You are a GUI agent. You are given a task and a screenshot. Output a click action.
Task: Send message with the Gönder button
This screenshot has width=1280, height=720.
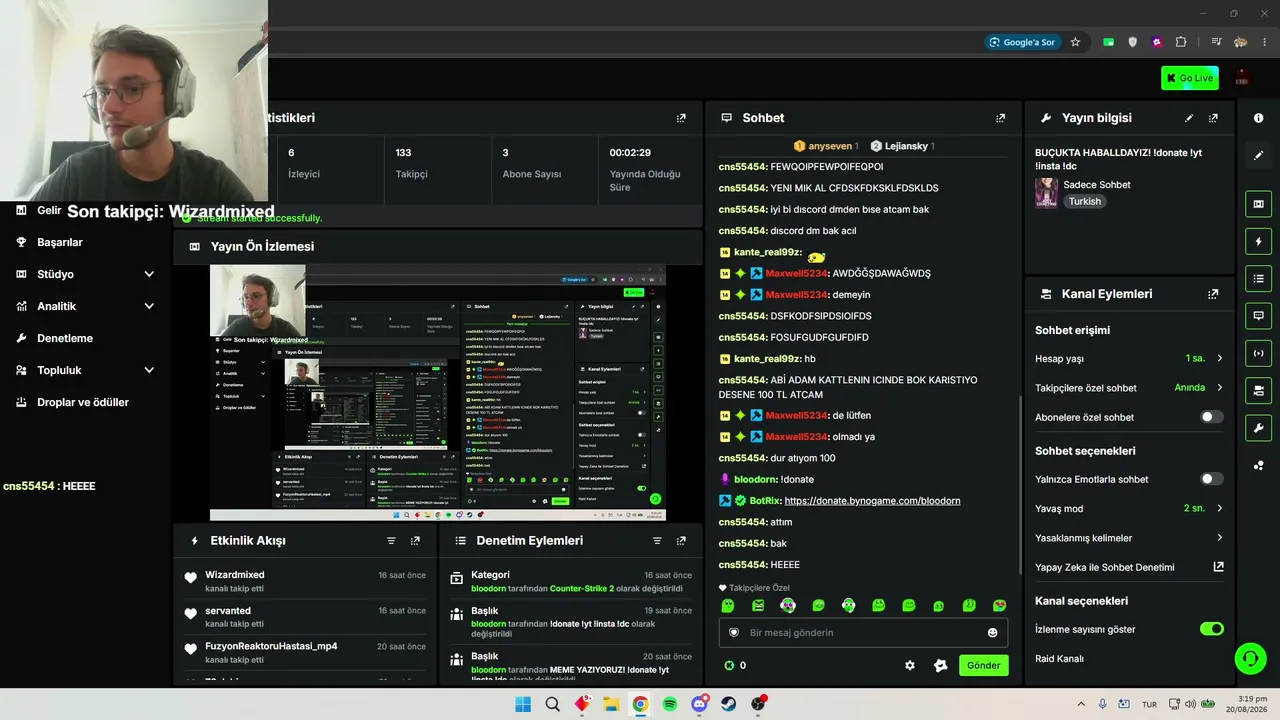(x=983, y=665)
